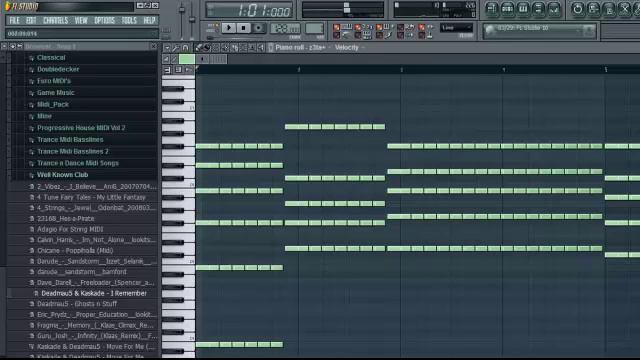The height and width of the screenshot is (360, 640).
Task: Expand the Doubledecker folder
Action: (x=58, y=69)
